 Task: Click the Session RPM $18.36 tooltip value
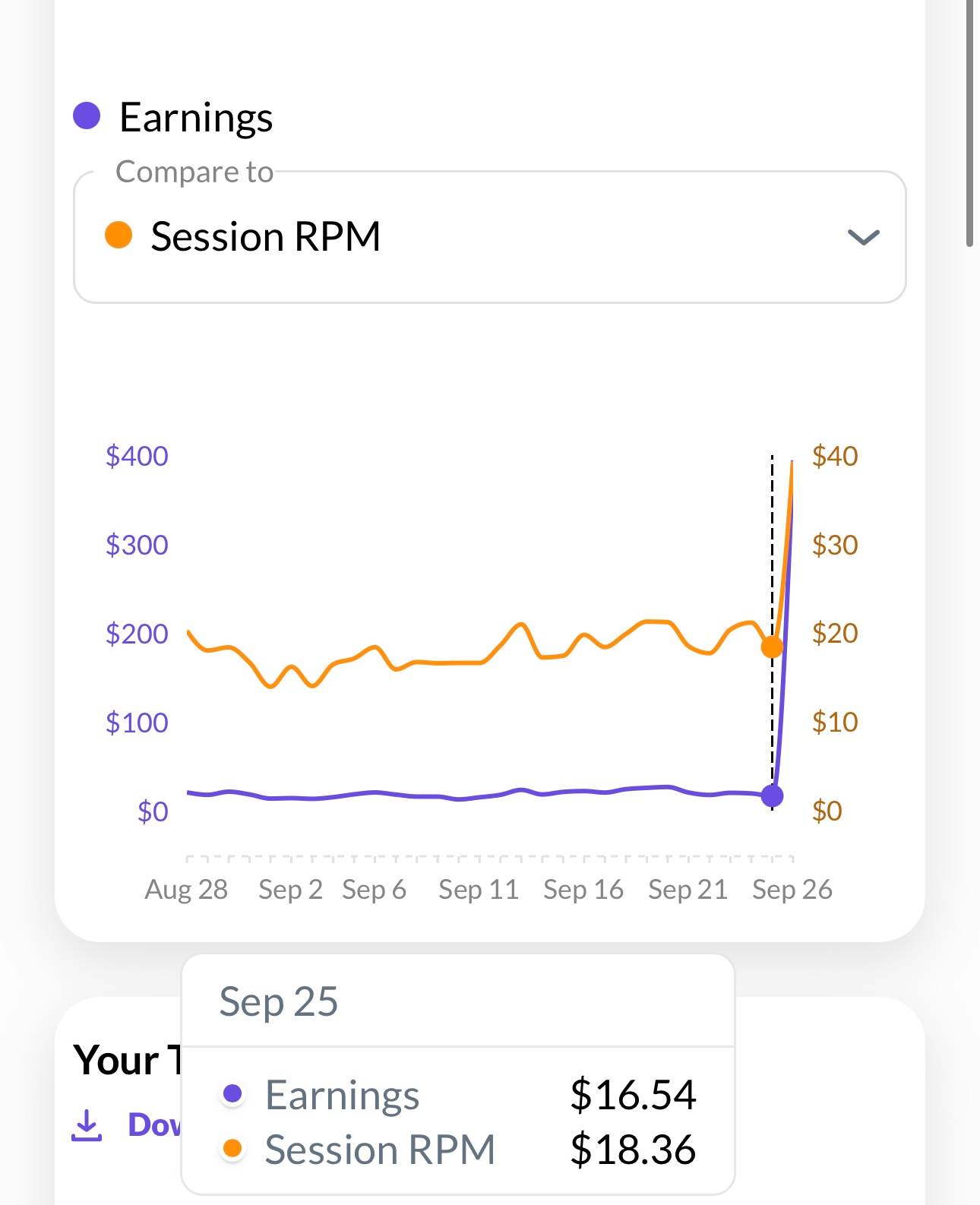[633, 1149]
